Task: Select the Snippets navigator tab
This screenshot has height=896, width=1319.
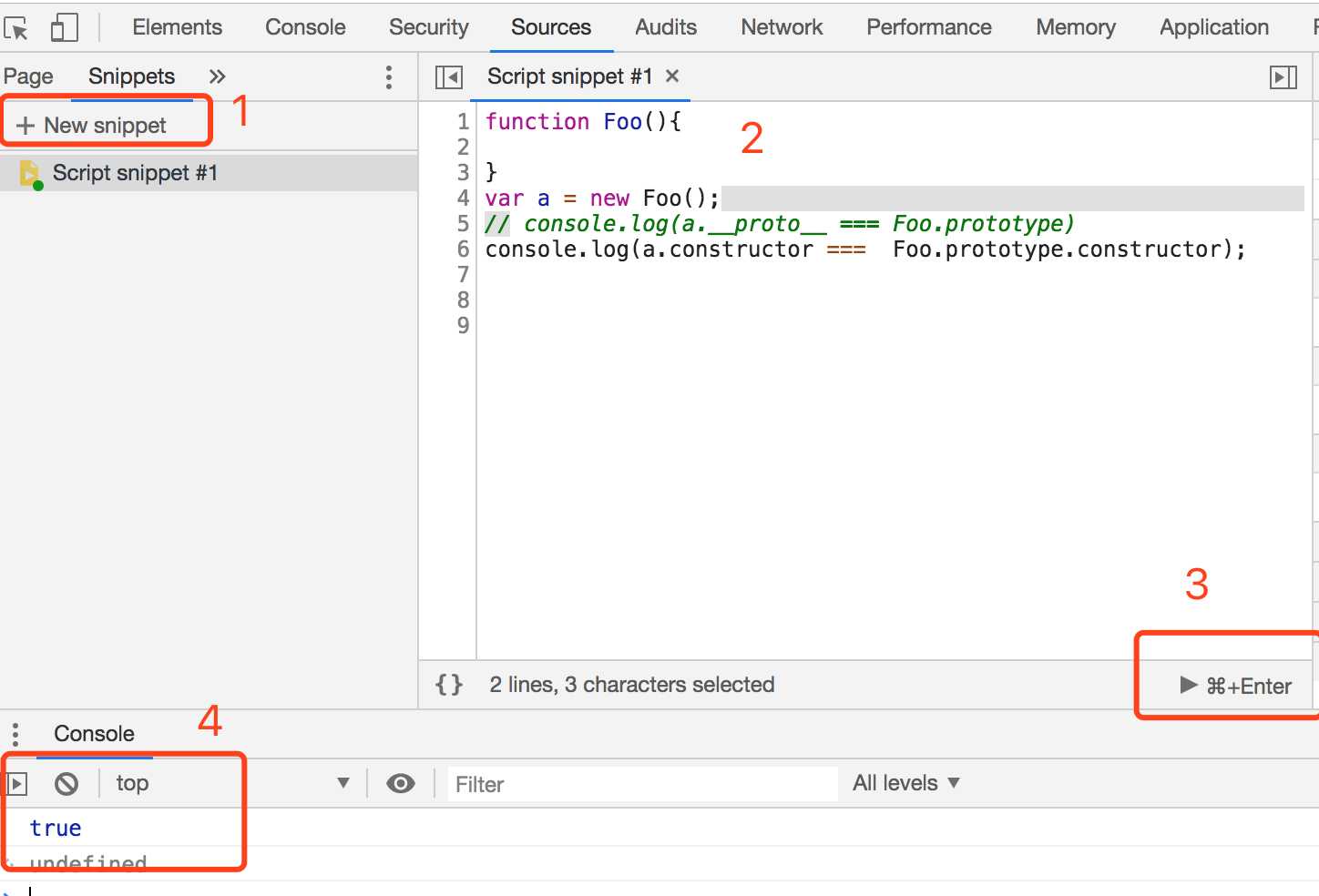Action: pos(131,76)
